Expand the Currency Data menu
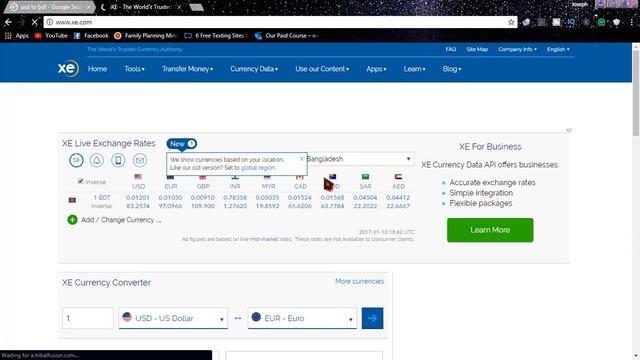 [254, 69]
